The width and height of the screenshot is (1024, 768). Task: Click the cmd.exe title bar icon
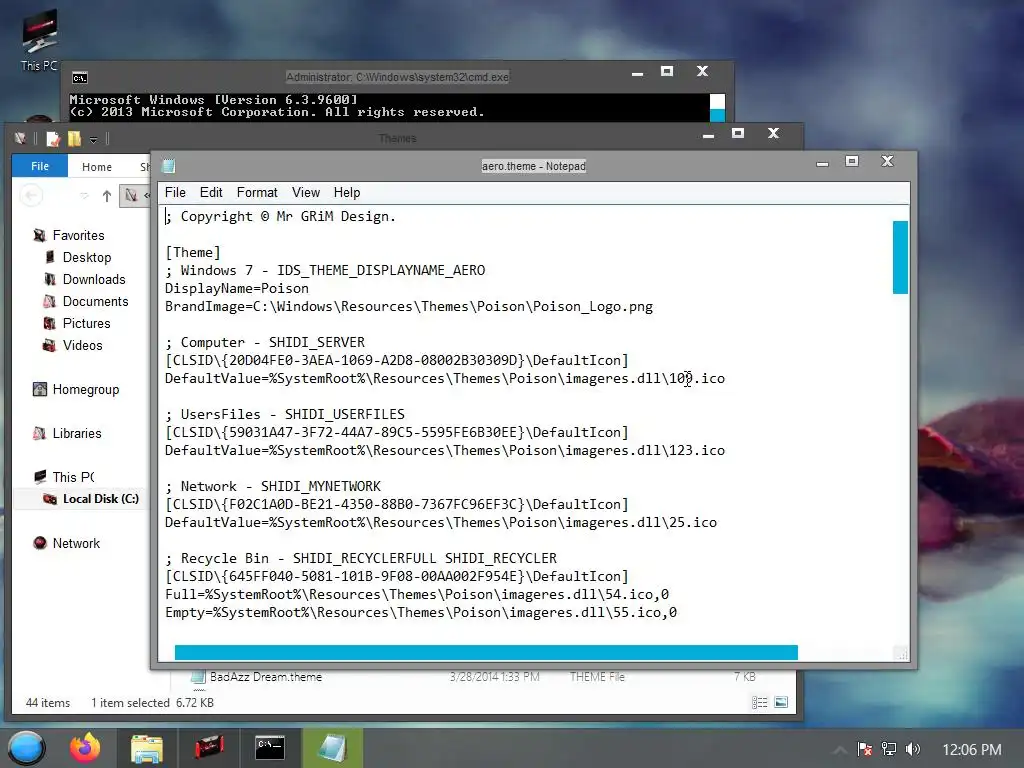point(80,78)
